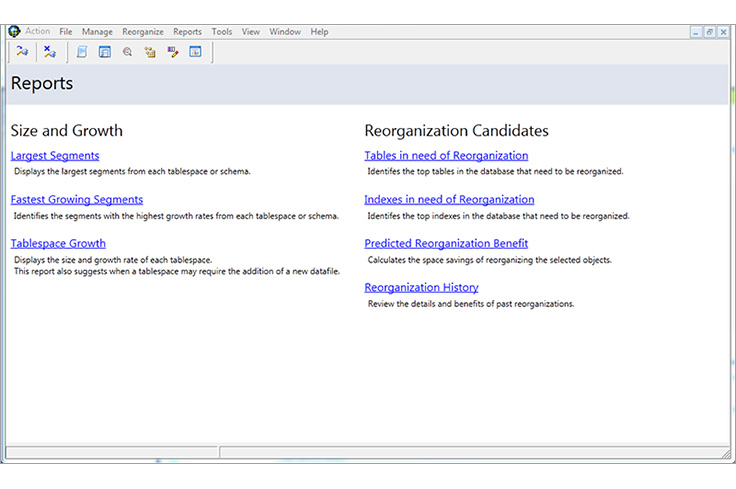Open the Reorganize menu
The height and width of the screenshot is (489, 736).
[143, 32]
